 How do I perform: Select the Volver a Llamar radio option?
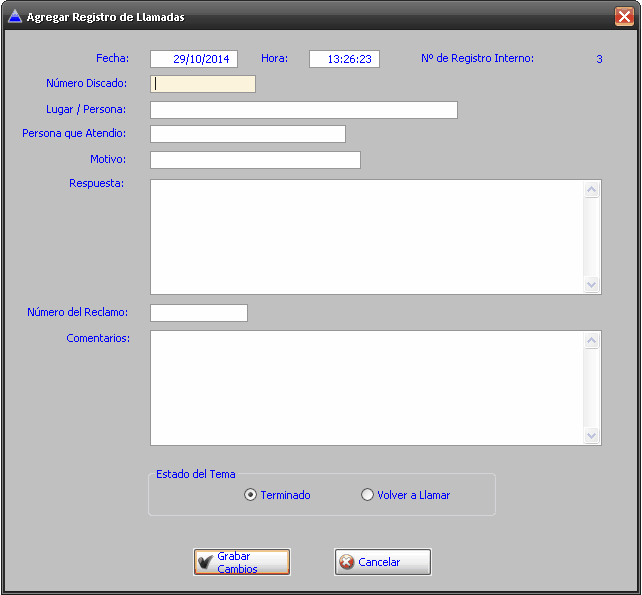click(367, 495)
